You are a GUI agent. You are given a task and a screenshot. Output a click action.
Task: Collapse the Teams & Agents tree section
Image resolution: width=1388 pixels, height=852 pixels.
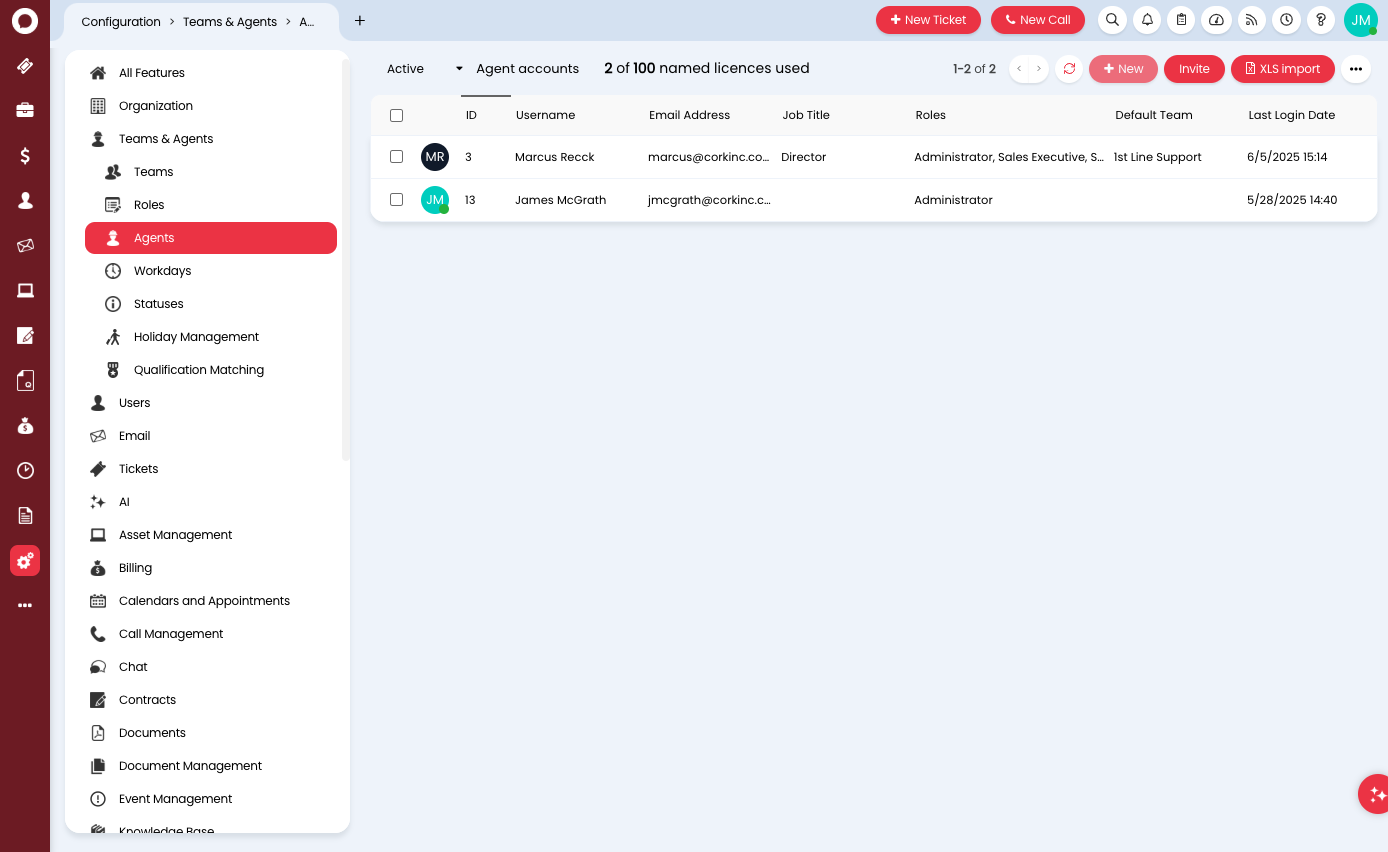click(165, 139)
